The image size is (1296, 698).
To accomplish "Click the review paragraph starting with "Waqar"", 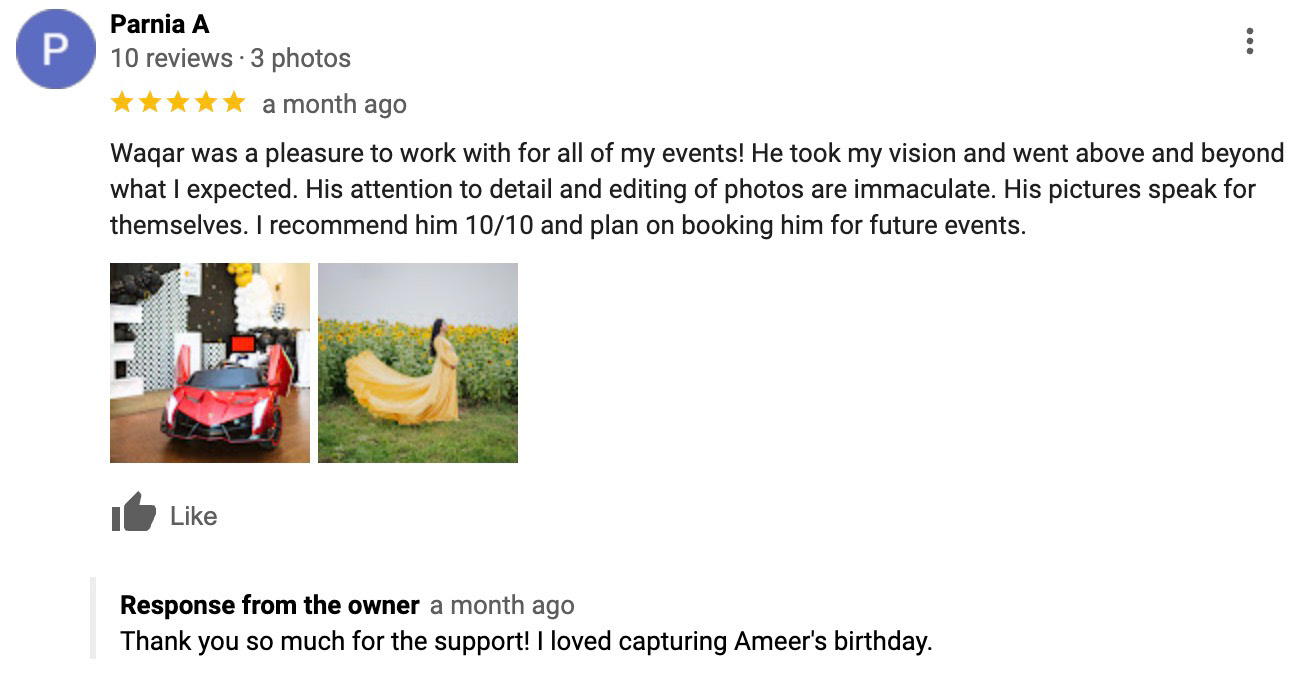I will (x=696, y=189).
